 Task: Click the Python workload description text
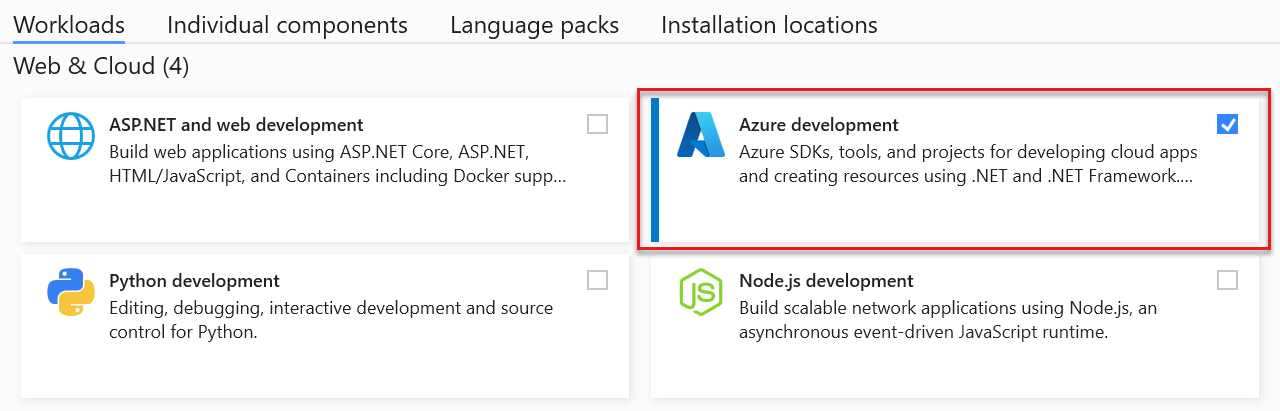pyautogui.click(x=330, y=320)
